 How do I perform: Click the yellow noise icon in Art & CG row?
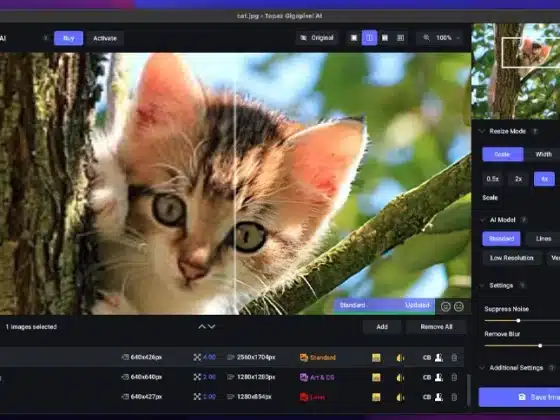pos(376,377)
